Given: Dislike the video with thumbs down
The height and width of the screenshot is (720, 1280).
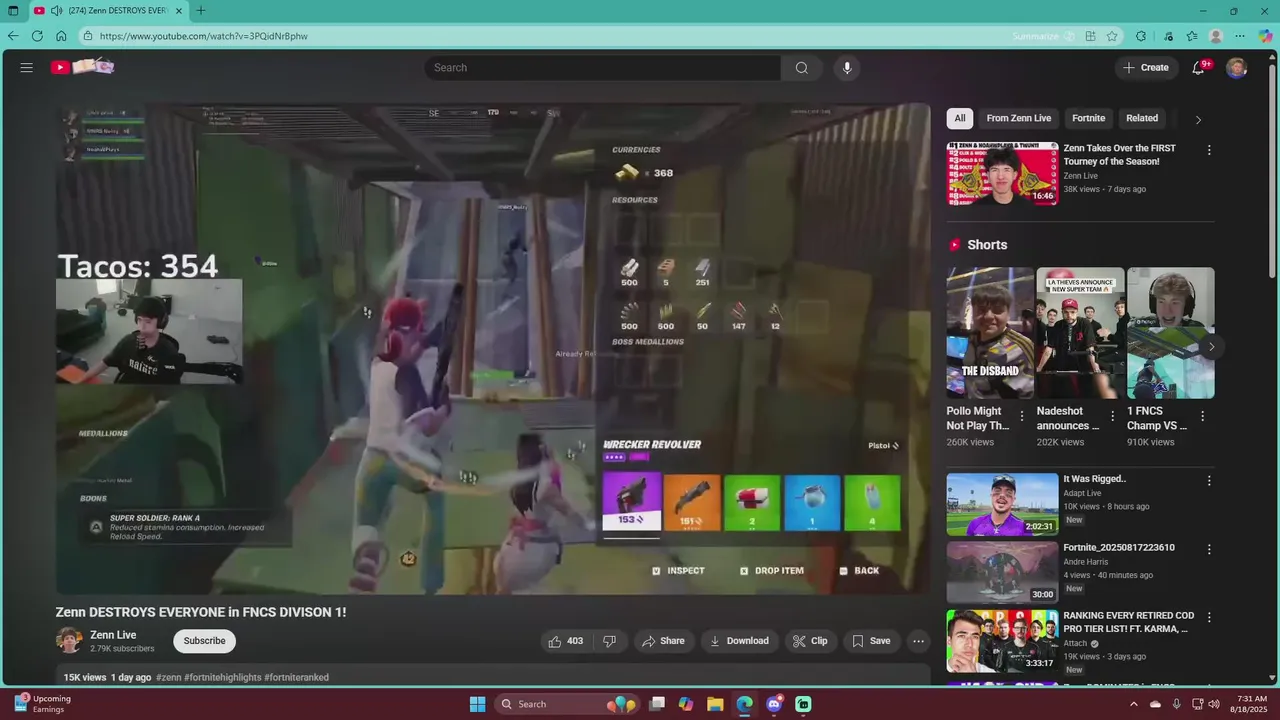Looking at the screenshot, I should [609, 641].
